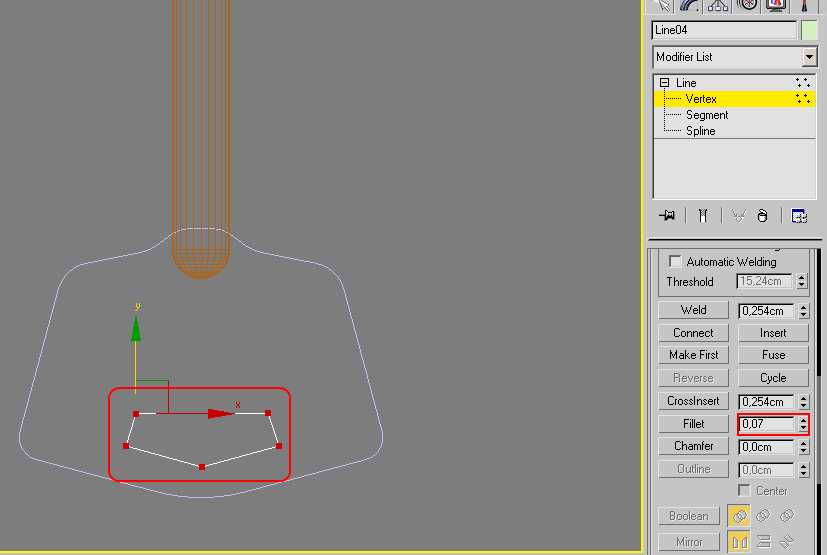Increase the Weld spinner value
Screen dimensions: 827x555
803,307
